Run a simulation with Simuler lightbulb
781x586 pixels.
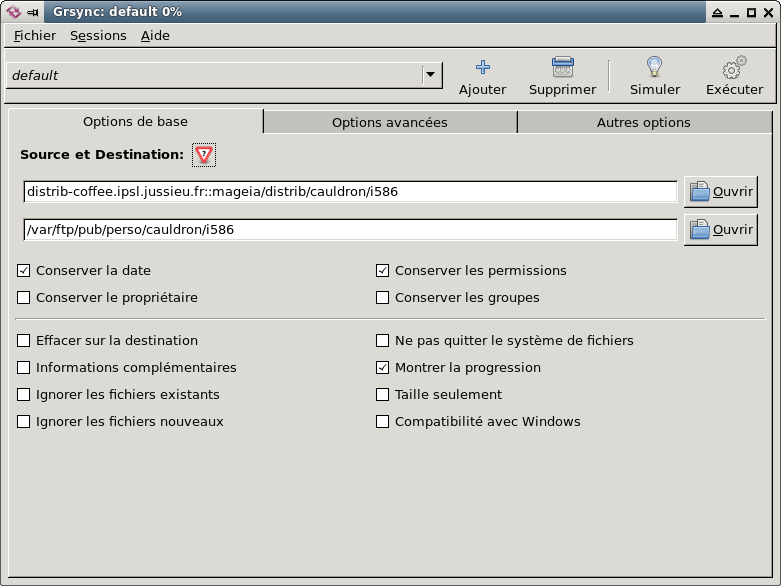click(x=654, y=67)
